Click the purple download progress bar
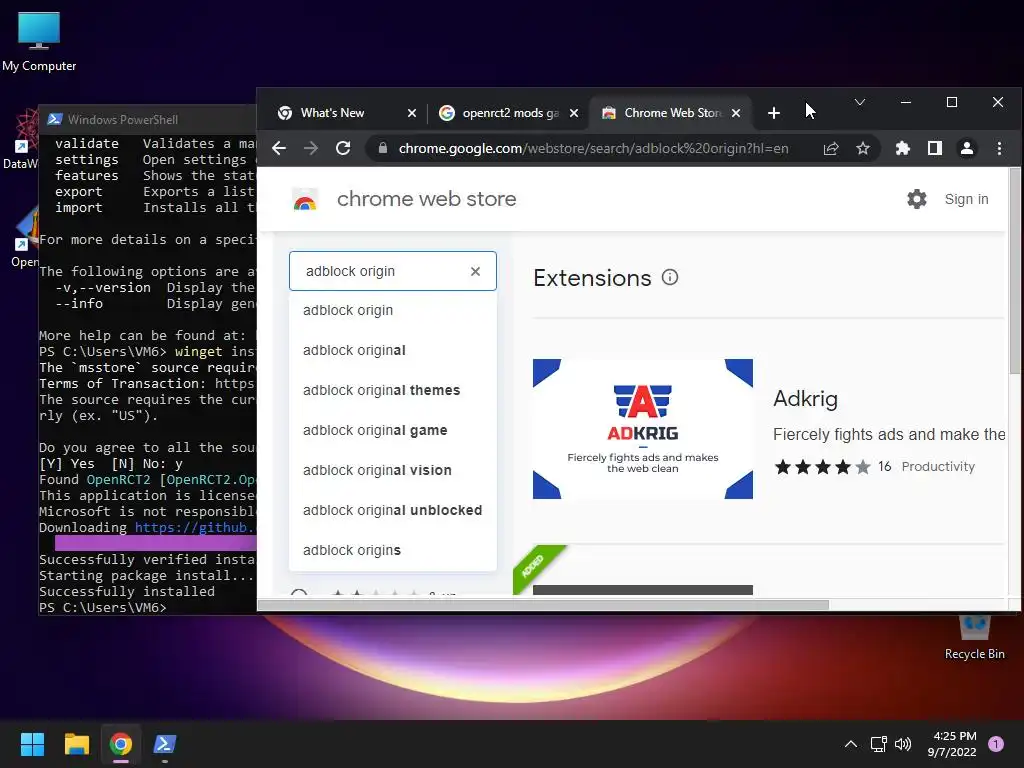The height and width of the screenshot is (768, 1024). pos(155,543)
